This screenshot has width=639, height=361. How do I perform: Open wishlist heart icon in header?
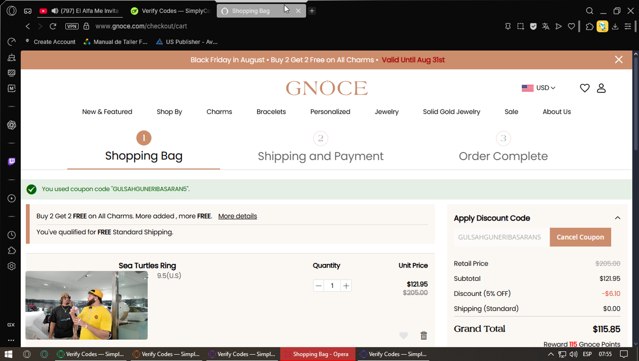pos(584,88)
